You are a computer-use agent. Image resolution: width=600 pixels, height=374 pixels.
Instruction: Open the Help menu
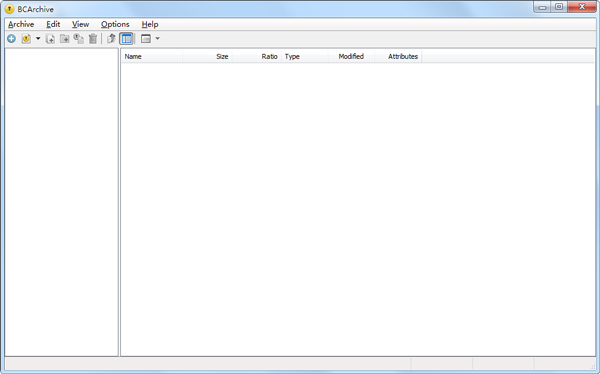pos(150,24)
